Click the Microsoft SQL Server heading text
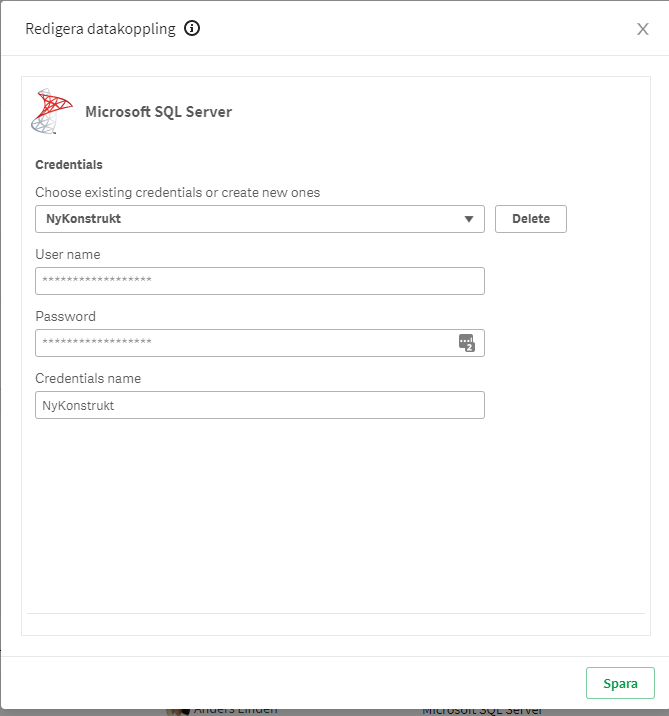The image size is (669, 716). click(158, 112)
